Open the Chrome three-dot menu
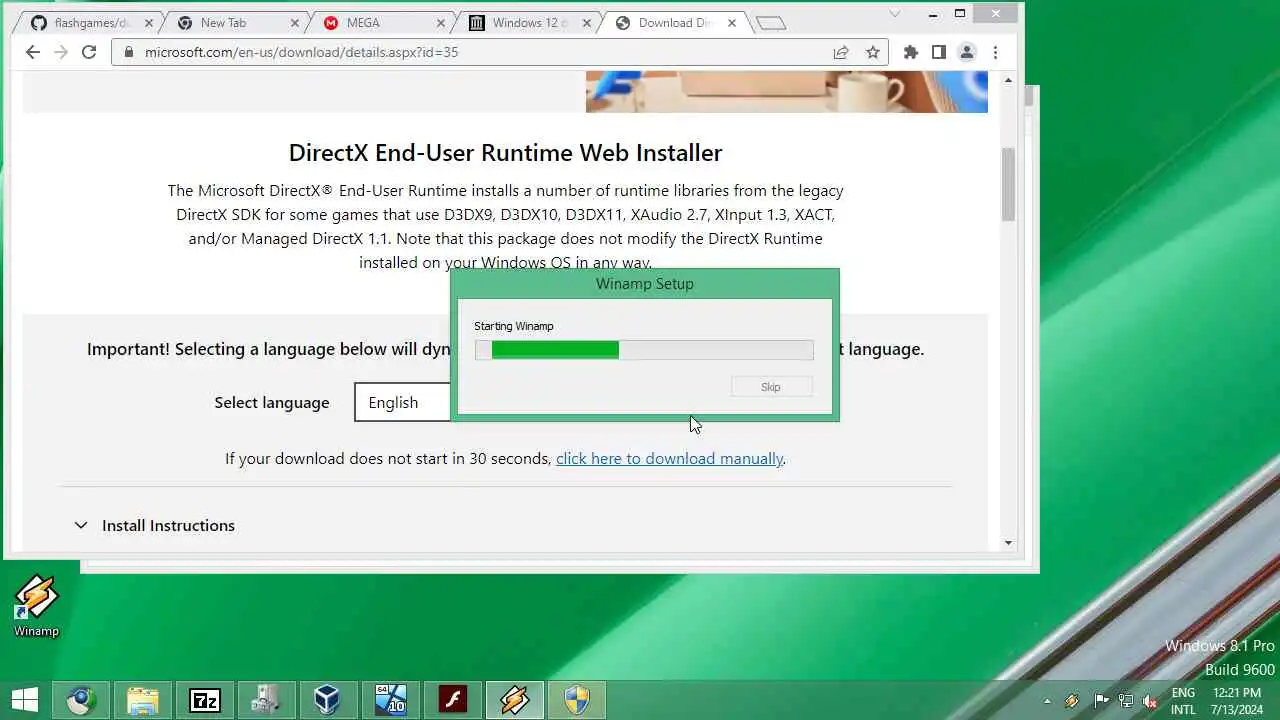1280x720 pixels. point(995,52)
